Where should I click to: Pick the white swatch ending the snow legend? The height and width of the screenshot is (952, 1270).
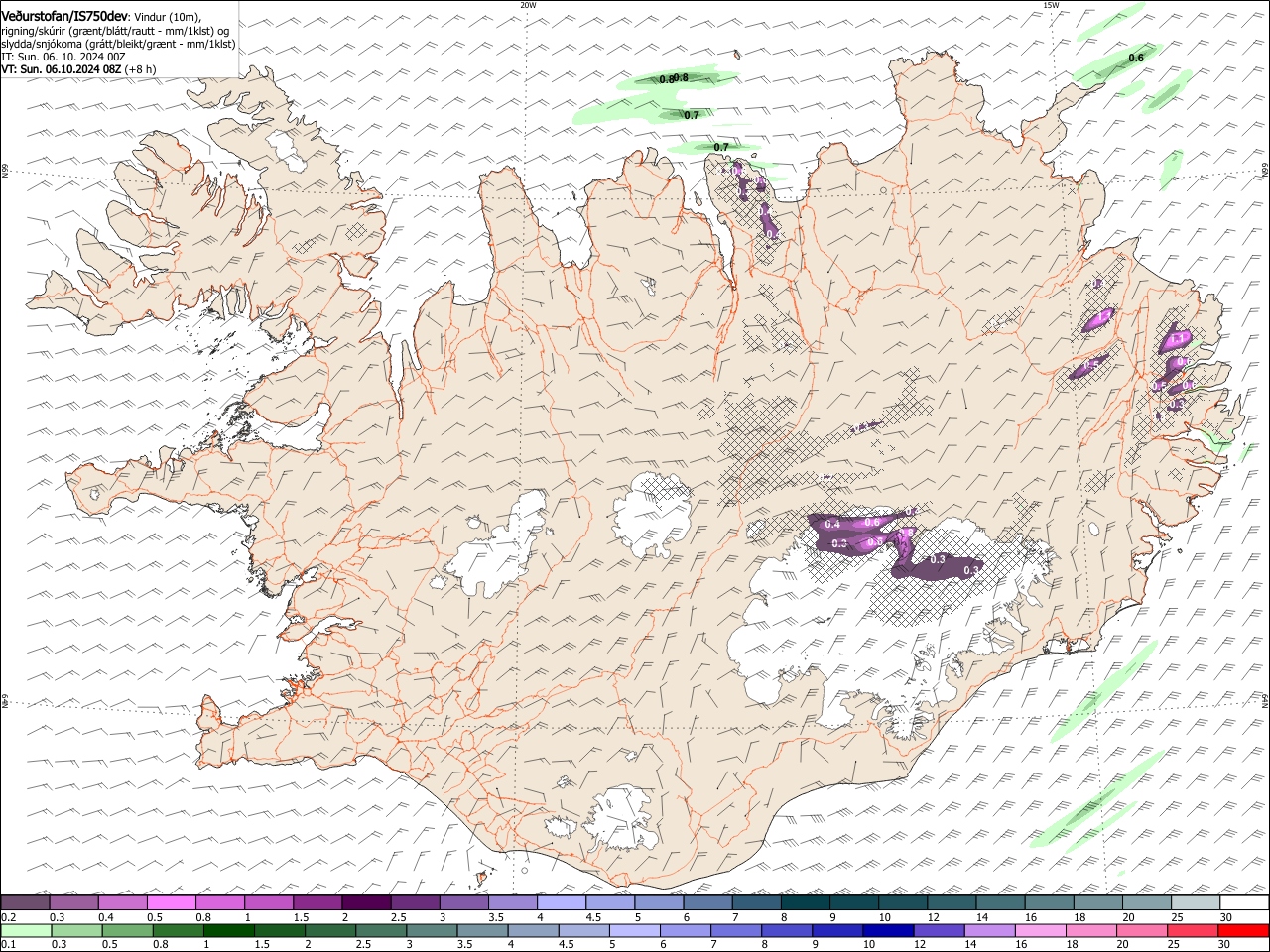point(1243,903)
